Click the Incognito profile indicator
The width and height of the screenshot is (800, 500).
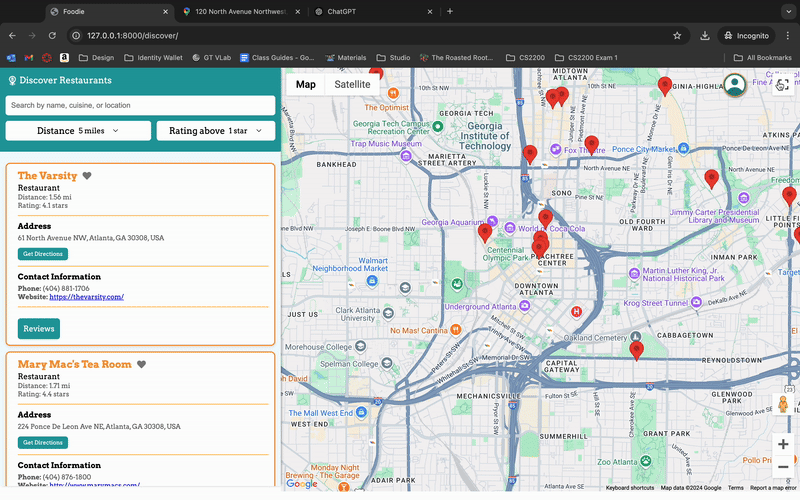[x=747, y=35]
